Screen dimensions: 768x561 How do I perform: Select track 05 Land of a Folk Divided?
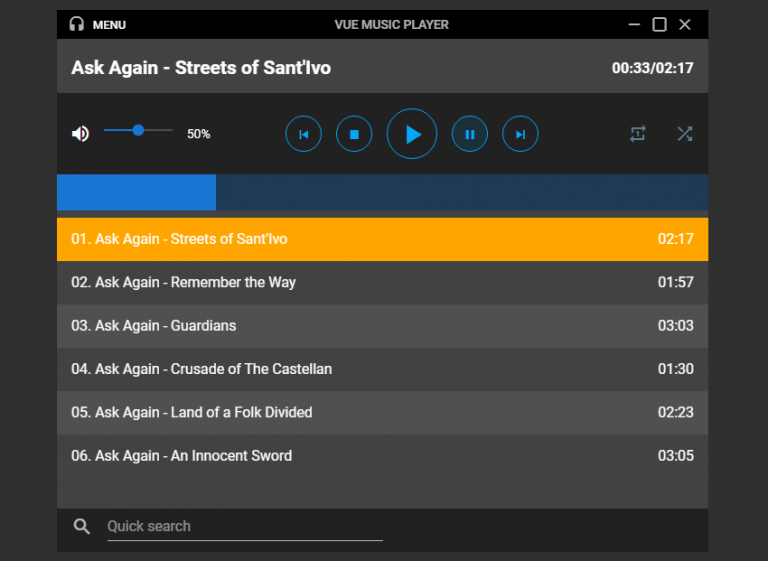click(383, 413)
